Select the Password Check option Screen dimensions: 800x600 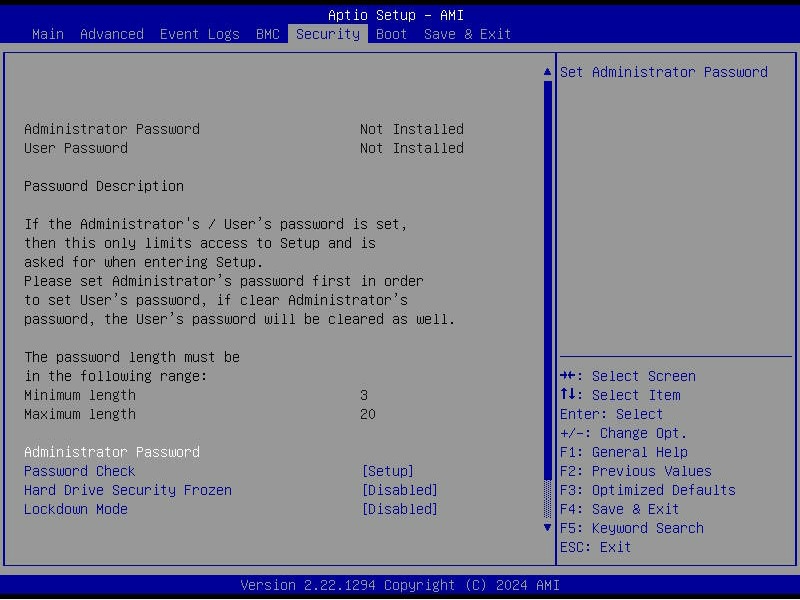[x=80, y=470]
